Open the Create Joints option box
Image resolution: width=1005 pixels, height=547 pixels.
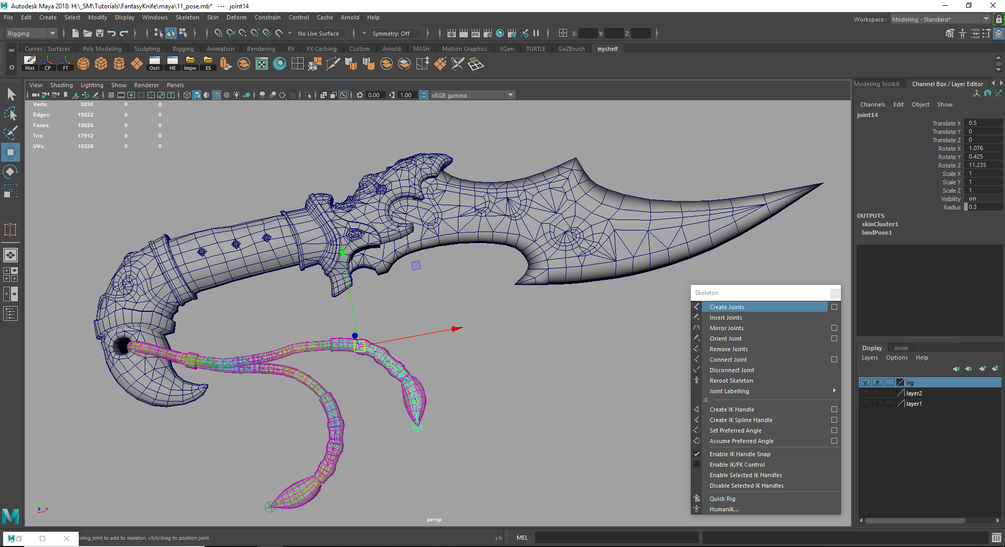coord(834,307)
